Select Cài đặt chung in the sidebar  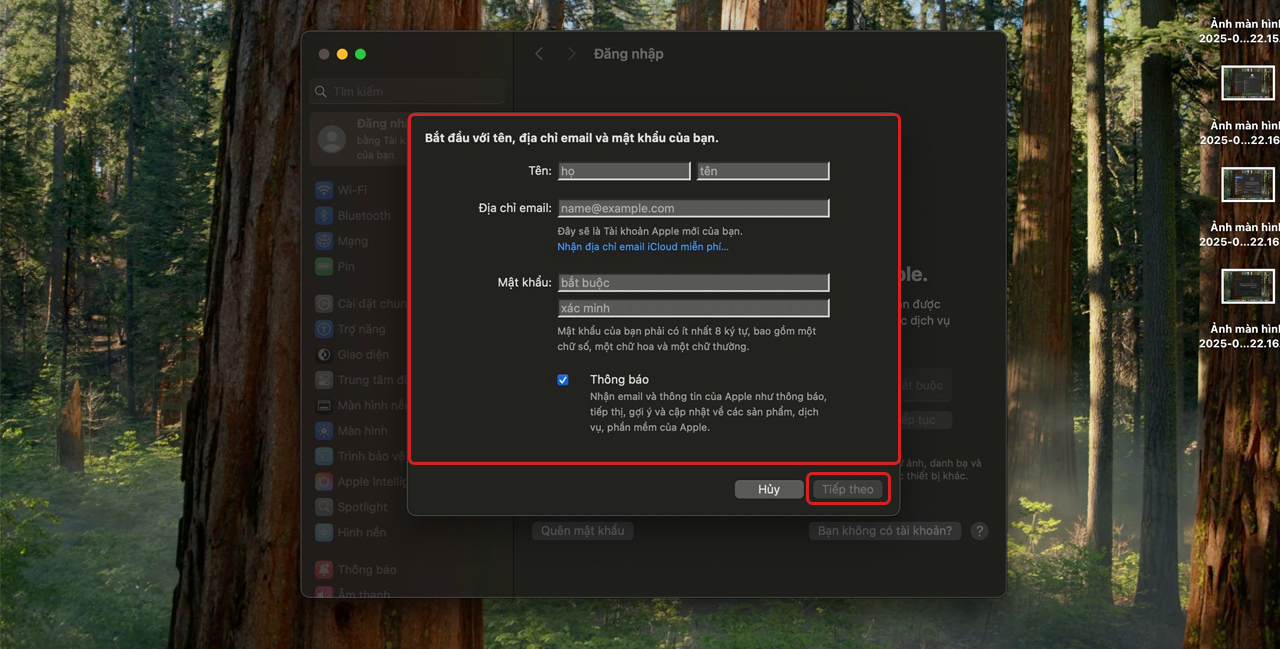[x=370, y=304]
